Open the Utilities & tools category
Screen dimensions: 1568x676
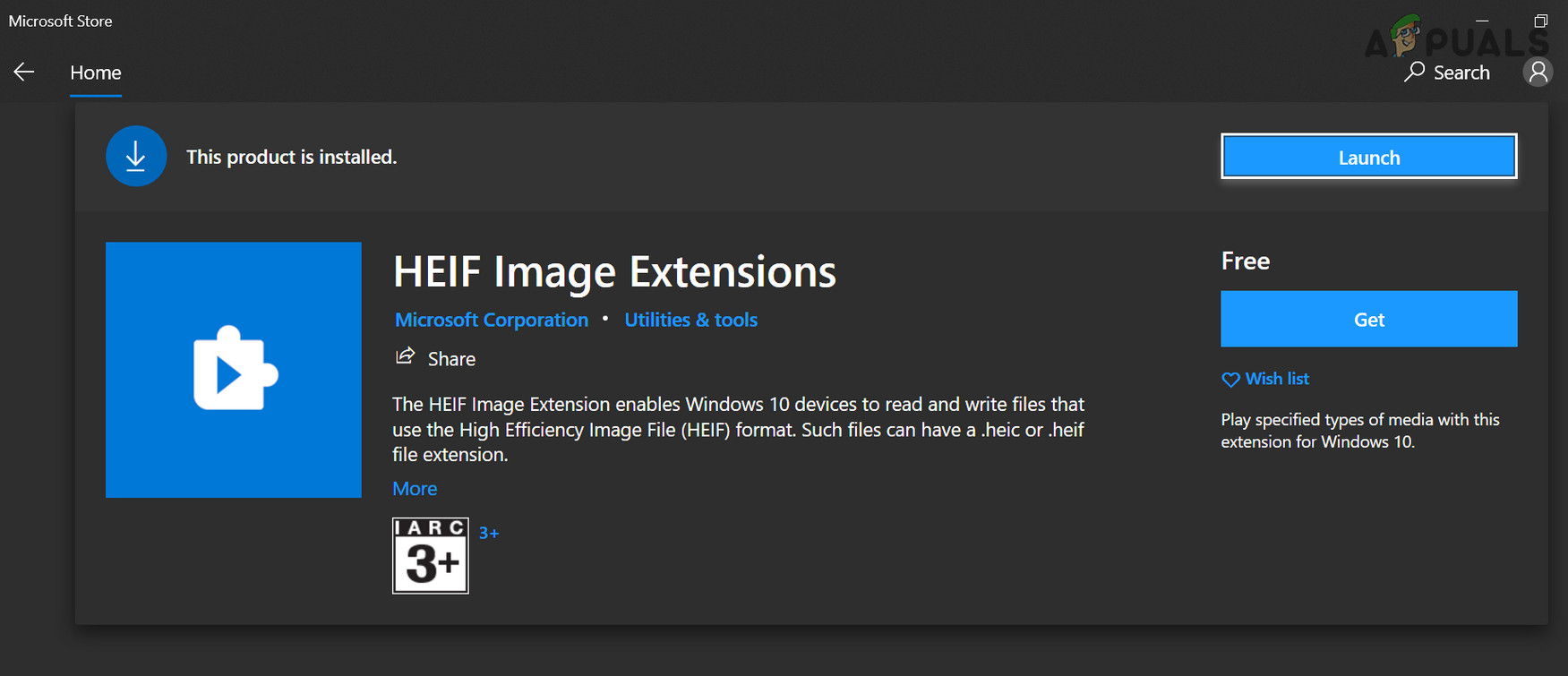(690, 320)
